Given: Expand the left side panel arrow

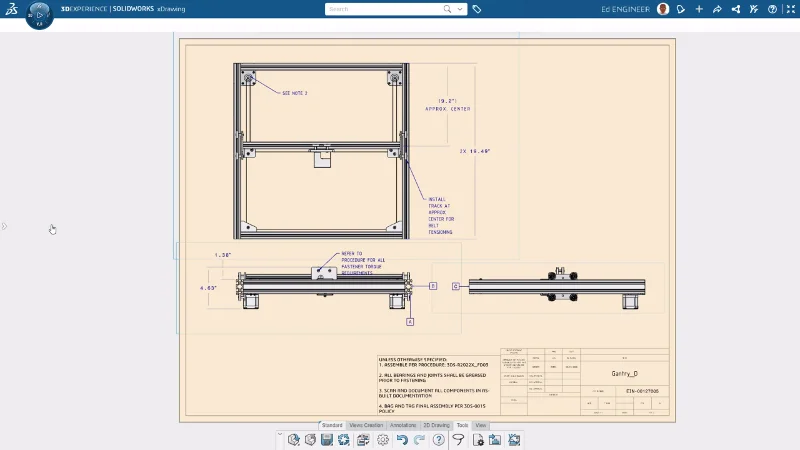Looking at the screenshot, I should [4, 226].
